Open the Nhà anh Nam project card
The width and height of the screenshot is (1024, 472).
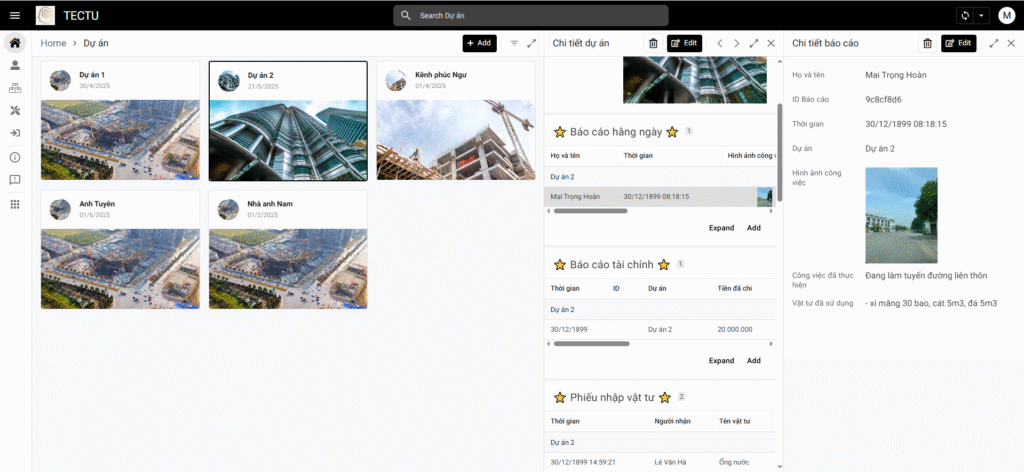[288, 249]
